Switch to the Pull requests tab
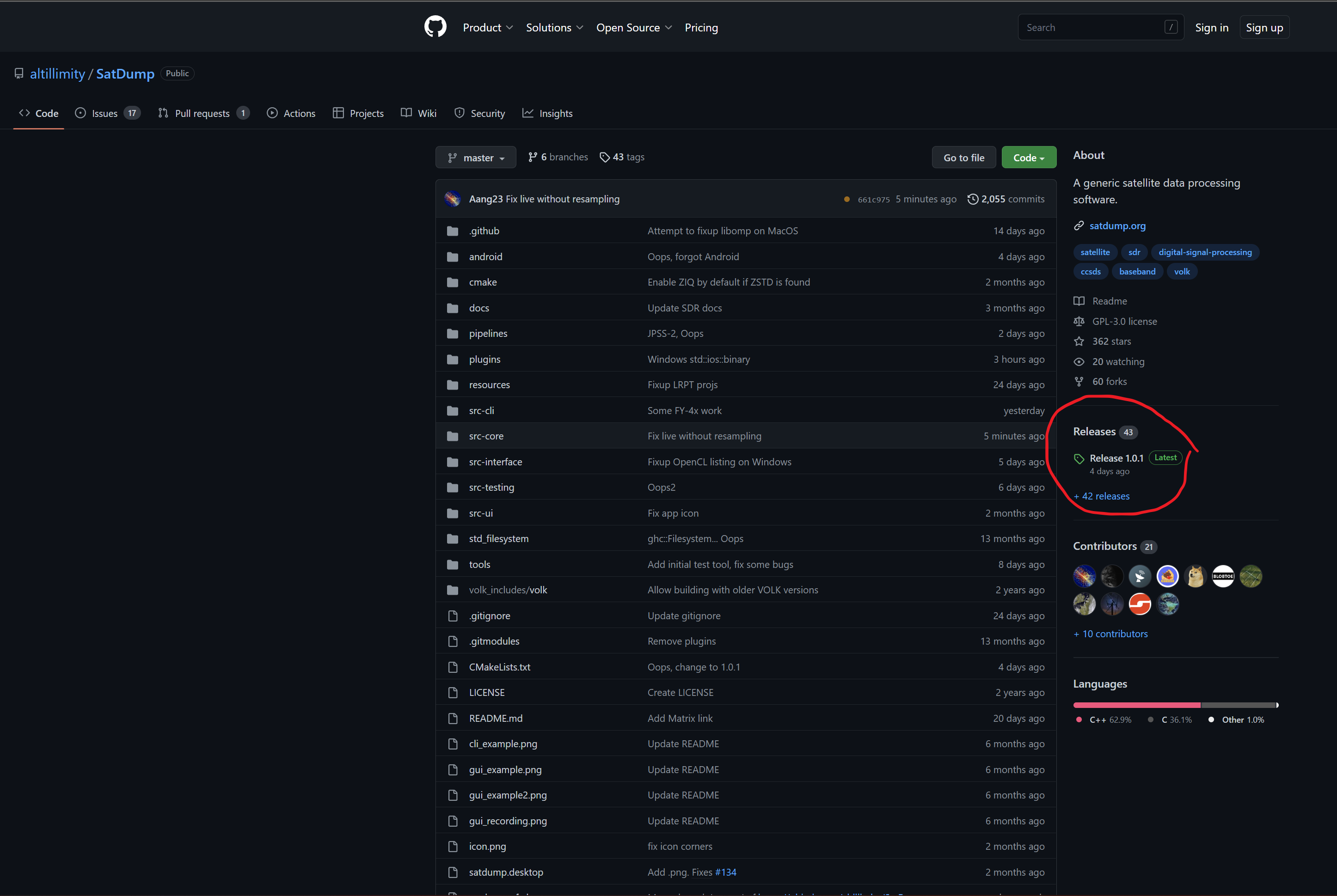This screenshot has height=896, width=1337. (x=203, y=113)
